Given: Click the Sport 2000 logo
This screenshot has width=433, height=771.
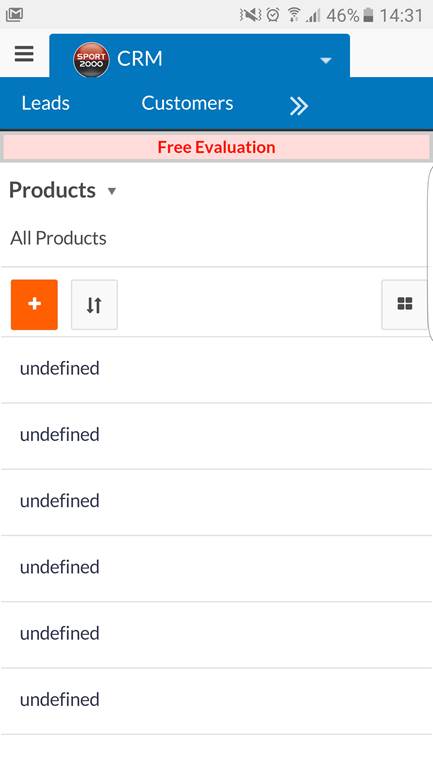Looking at the screenshot, I should click(x=91, y=59).
